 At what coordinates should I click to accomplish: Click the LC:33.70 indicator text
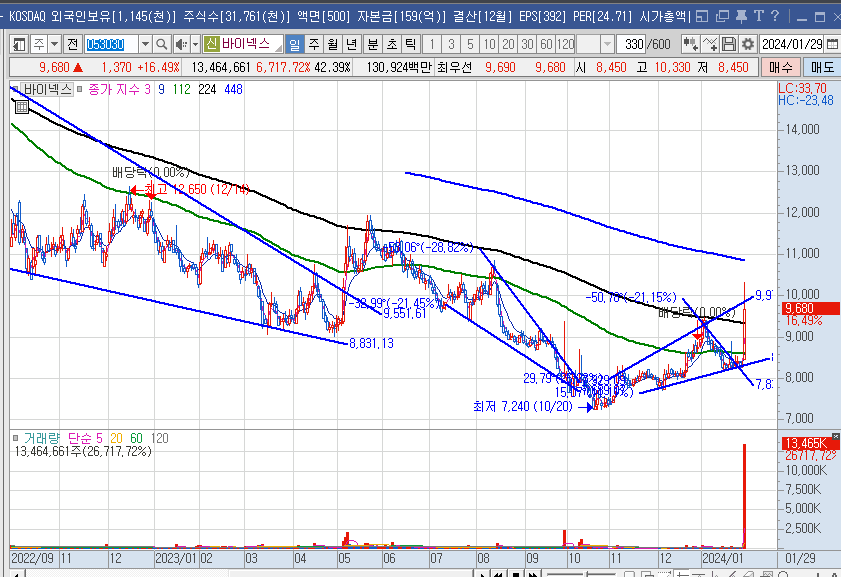(803, 88)
